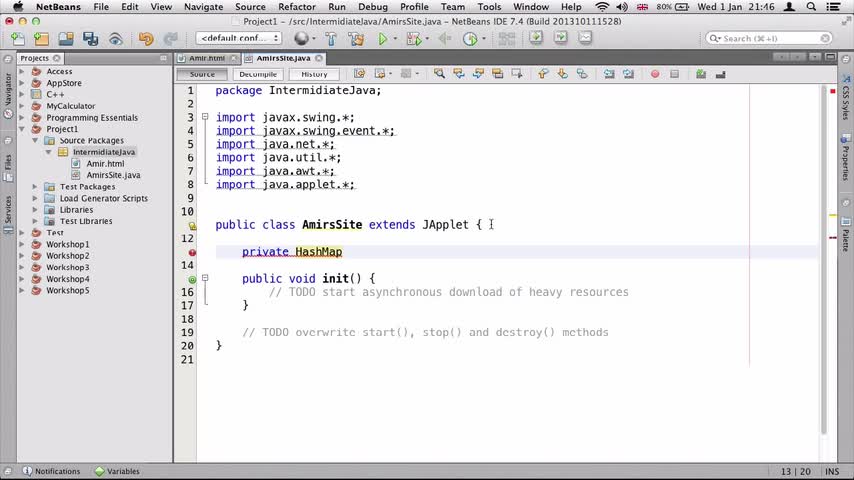854x480 pixels.
Task: Click the Wi-Fi icon in the menu bar
Action: point(602,7)
